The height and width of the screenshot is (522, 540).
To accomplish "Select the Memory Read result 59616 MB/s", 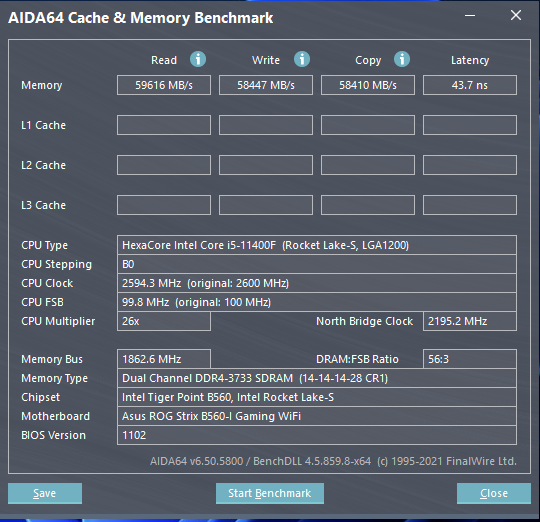I will click(164, 85).
